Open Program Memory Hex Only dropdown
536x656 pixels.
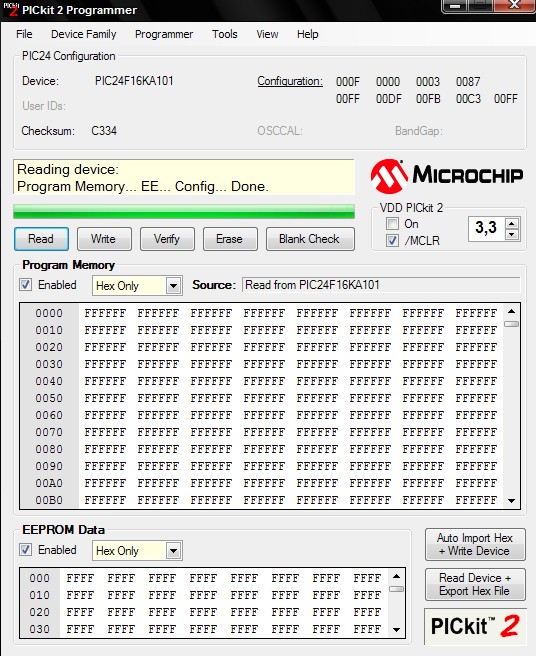pos(137,286)
